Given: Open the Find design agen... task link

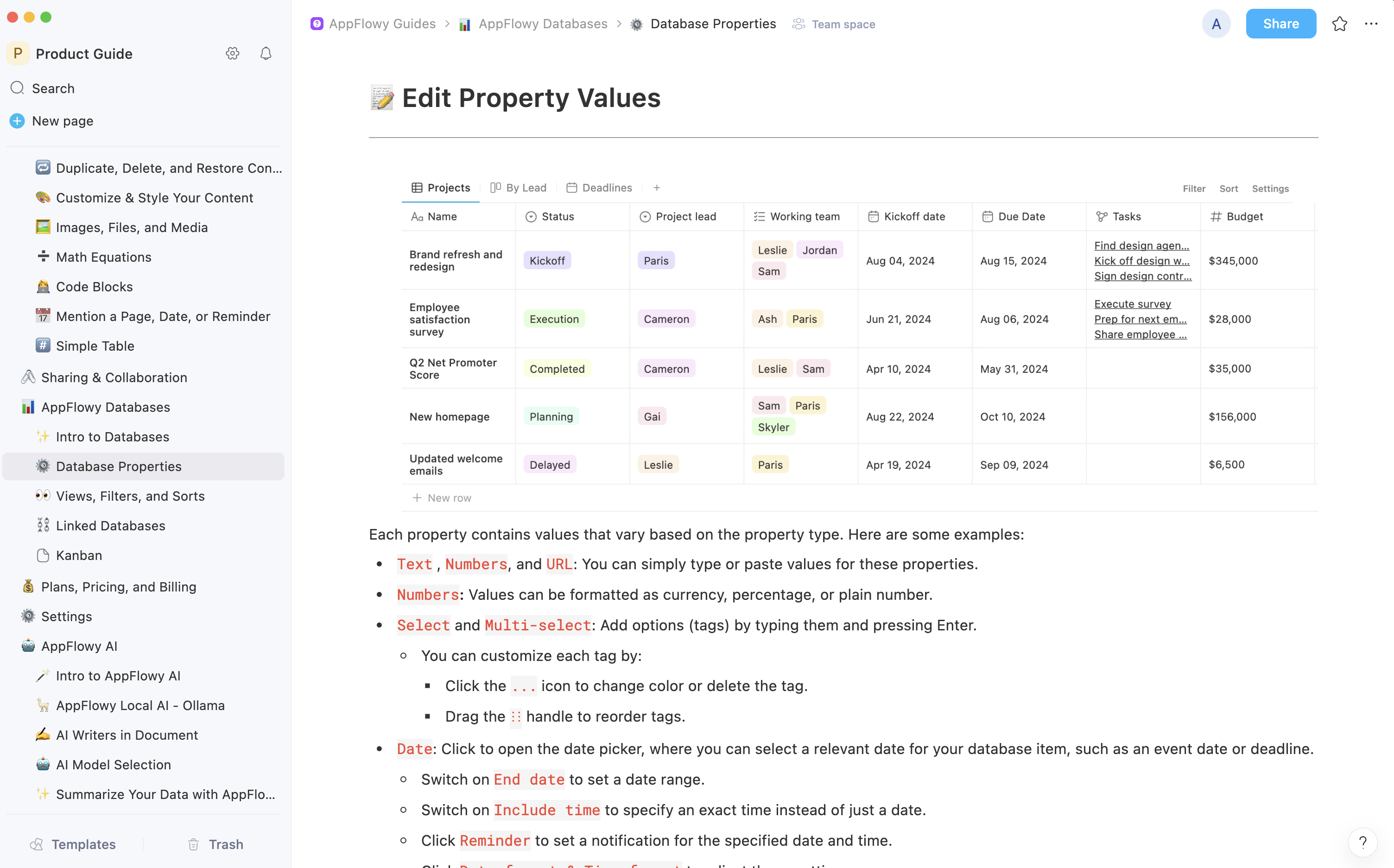Looking at the screenshot, I should [x=1141, y=245].
